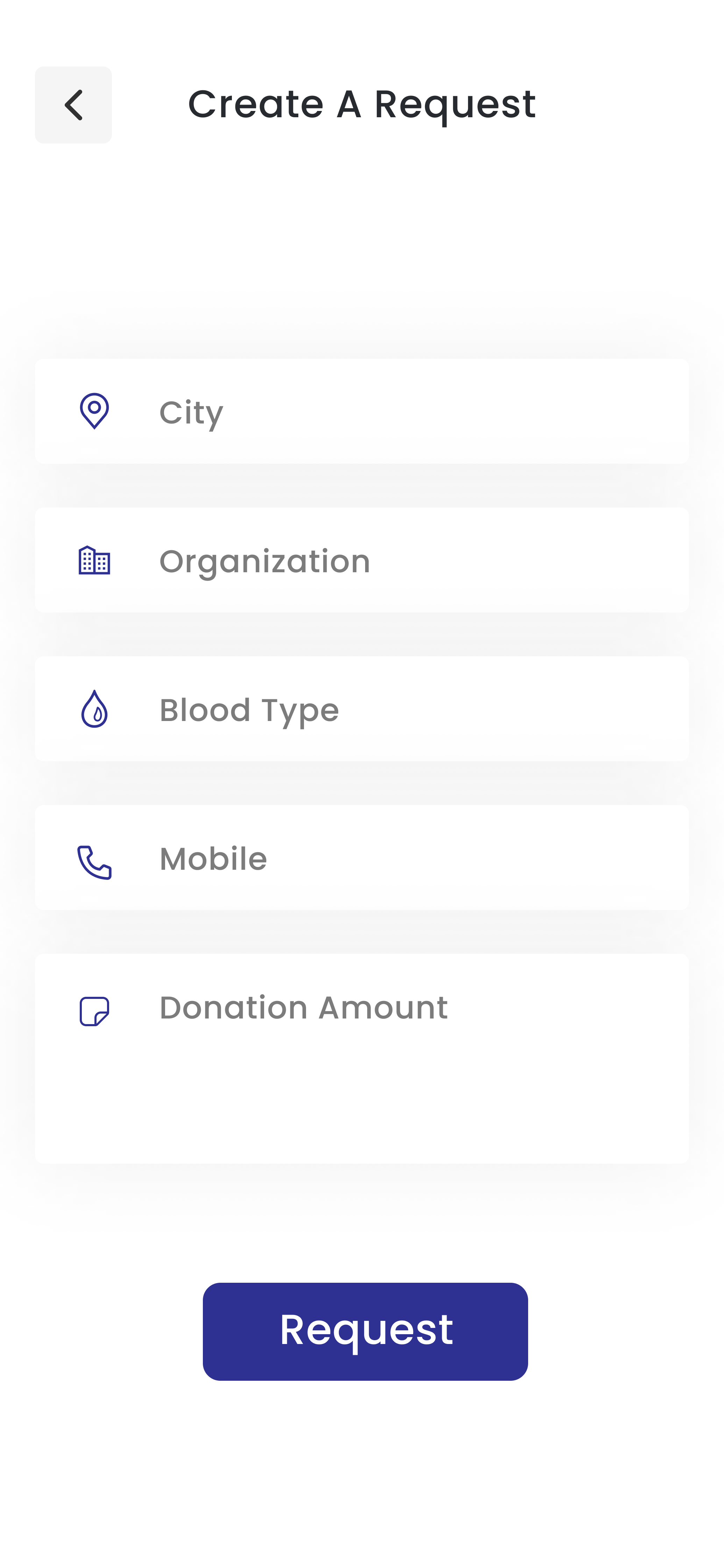Go back using the chevron arrow button
This screenshot has height=1568, width=724.
(73, 105)
